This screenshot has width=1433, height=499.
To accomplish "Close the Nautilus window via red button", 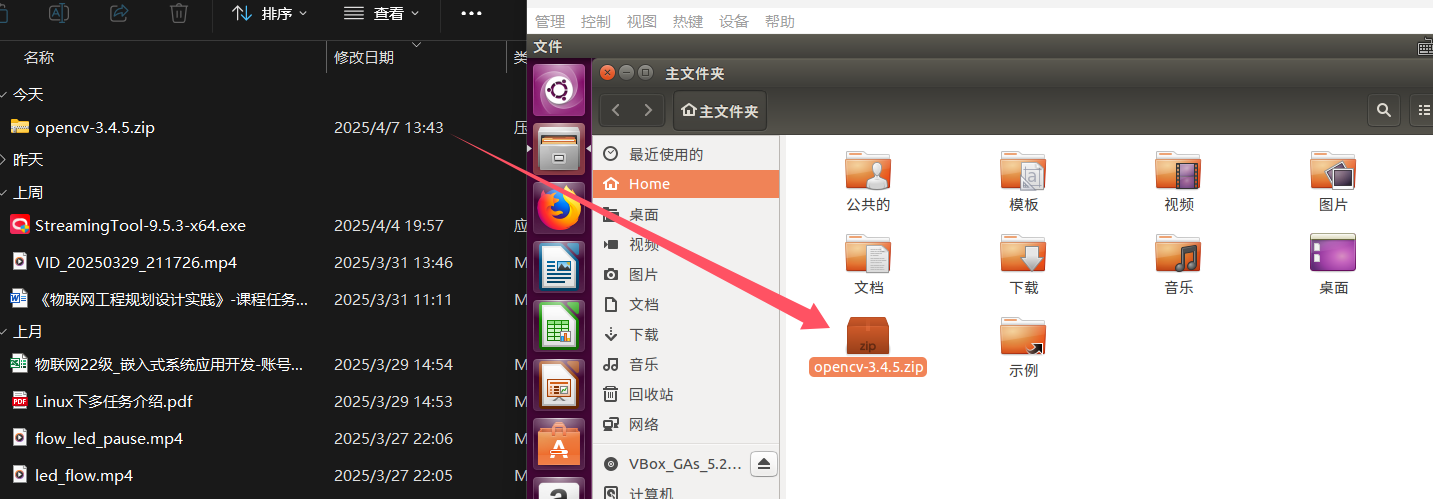I will 608,73.
